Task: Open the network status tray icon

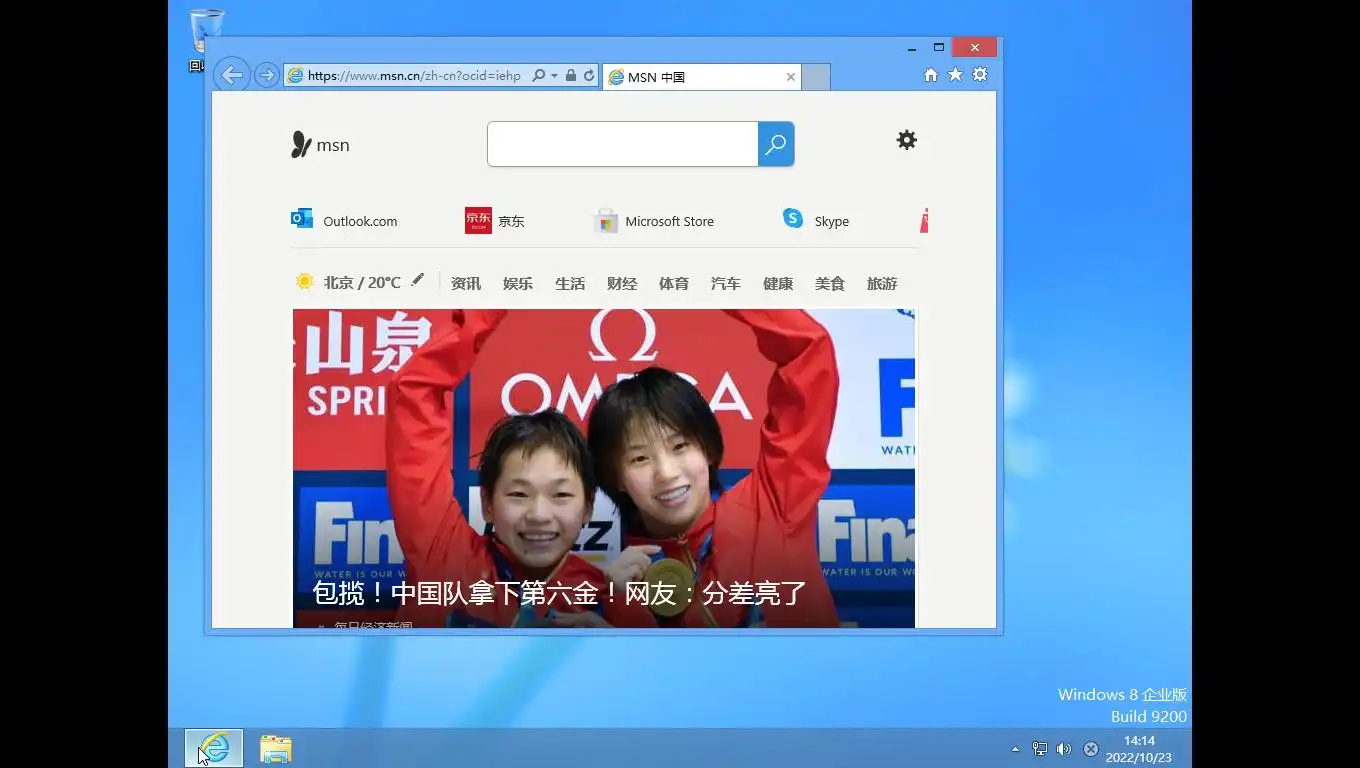Action: [1040, 749]
